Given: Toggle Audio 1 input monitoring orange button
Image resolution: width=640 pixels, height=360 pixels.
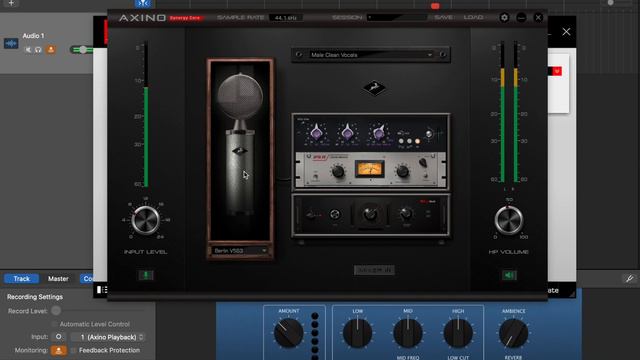Looking at the screenshot, I should point(51,50).
